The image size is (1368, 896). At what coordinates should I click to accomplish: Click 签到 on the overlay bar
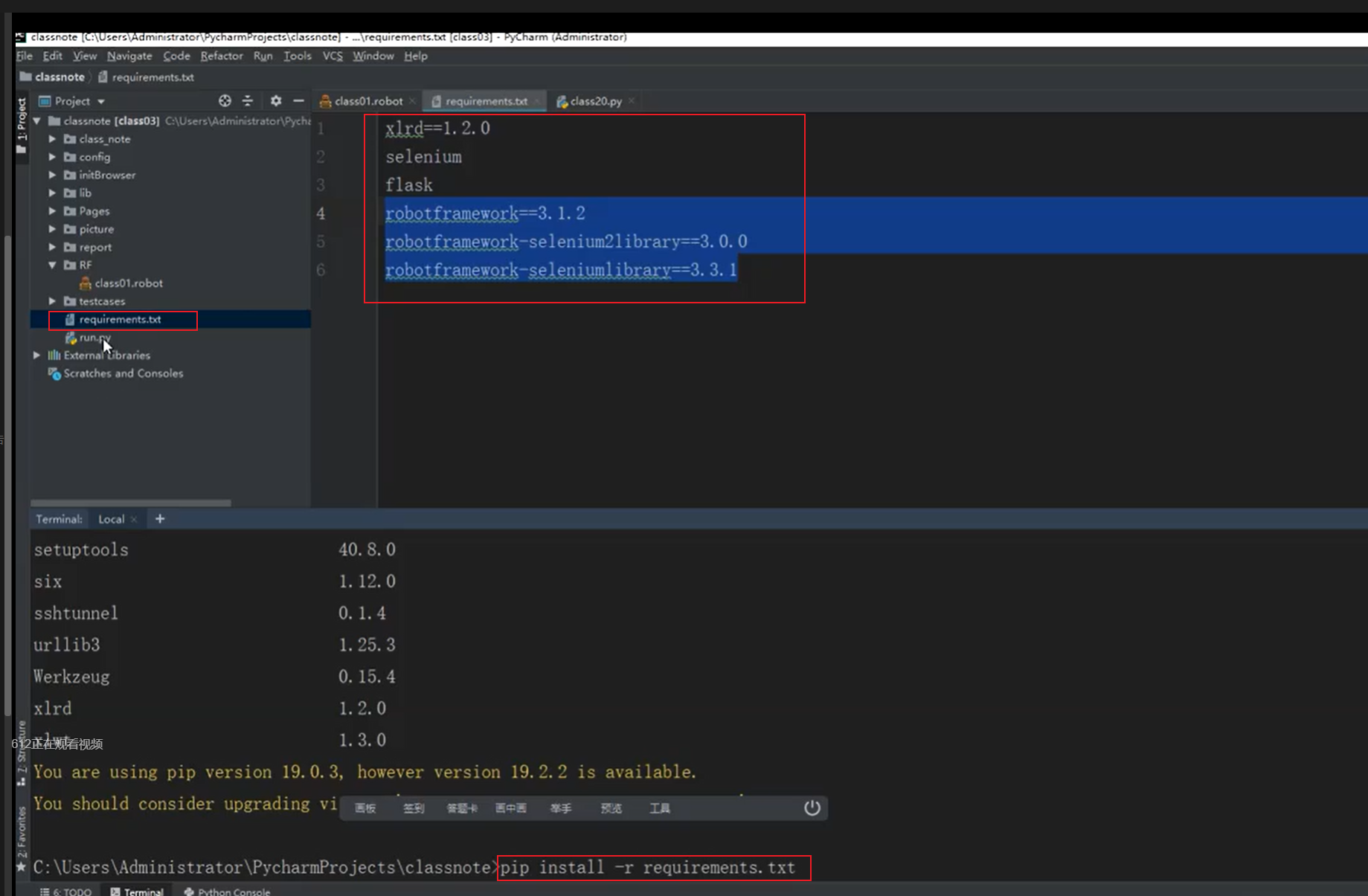click(x=414, y=808)
